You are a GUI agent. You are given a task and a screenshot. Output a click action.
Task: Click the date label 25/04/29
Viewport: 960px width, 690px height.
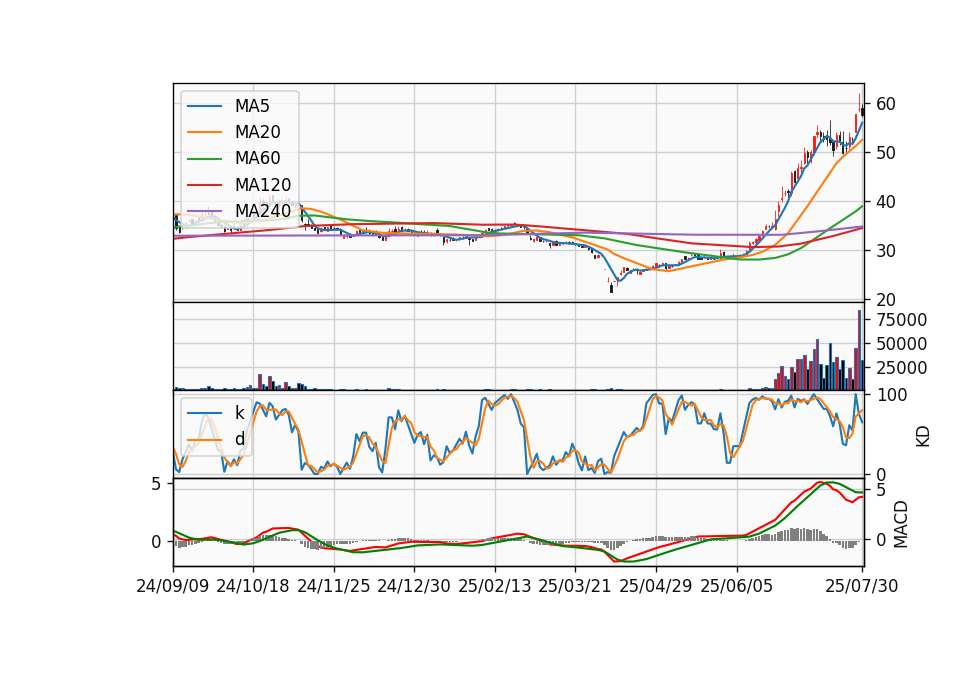pyautogui.click(x=656, y=586)
